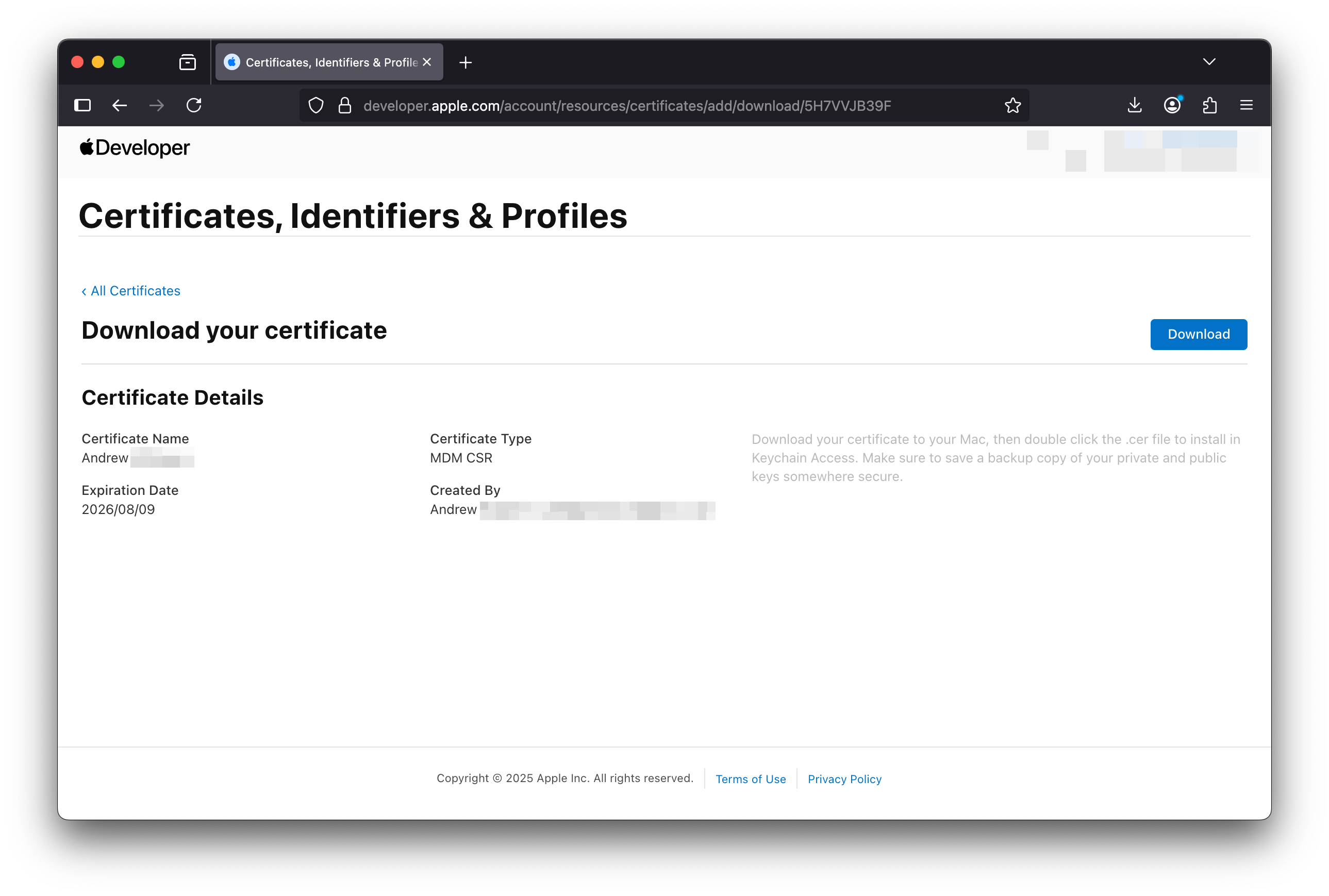Expand the list all tabs chevron

1209,62
